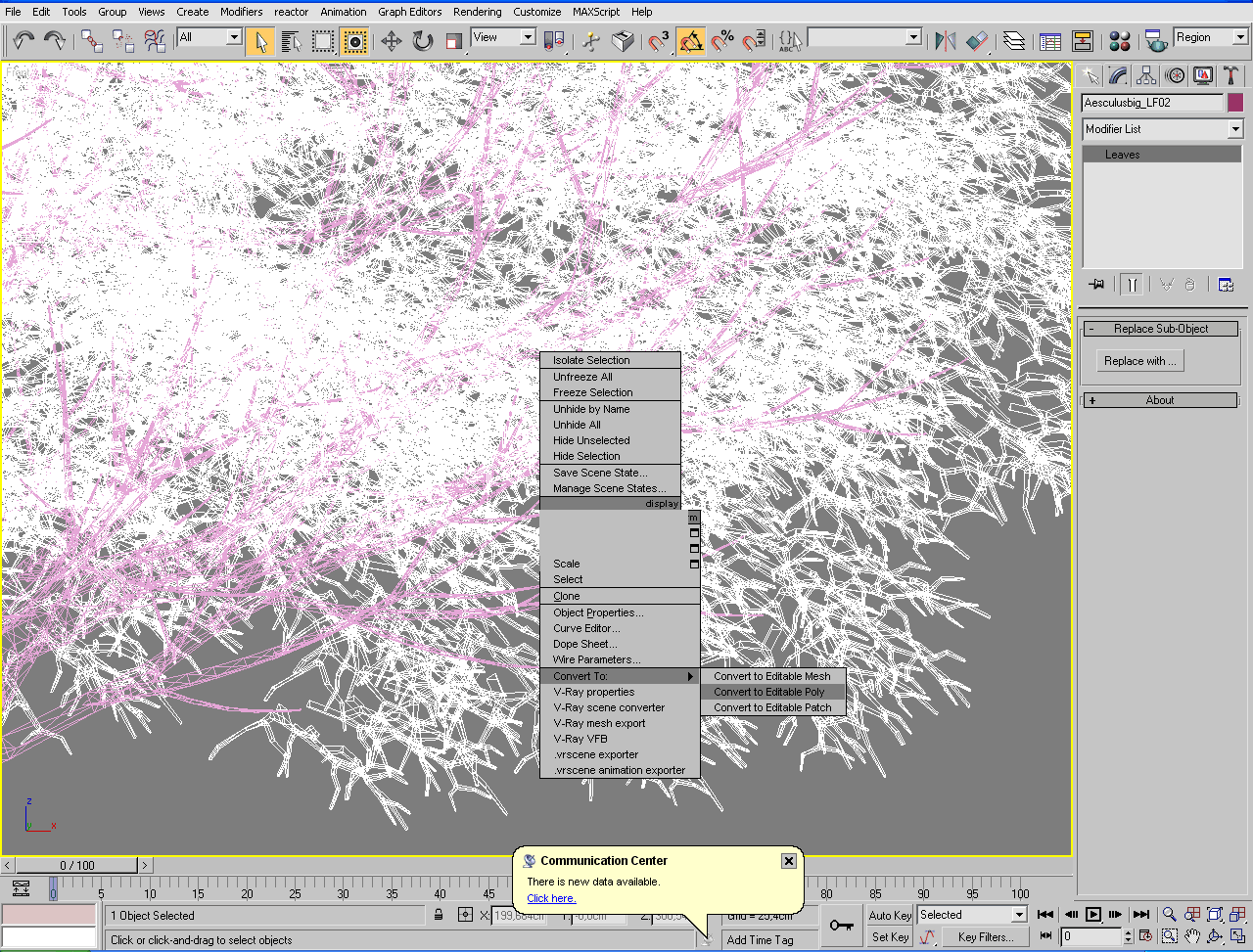Open the Material Editor
The width and height of the screenshot is (1253, 952).
coord(1120,41)
